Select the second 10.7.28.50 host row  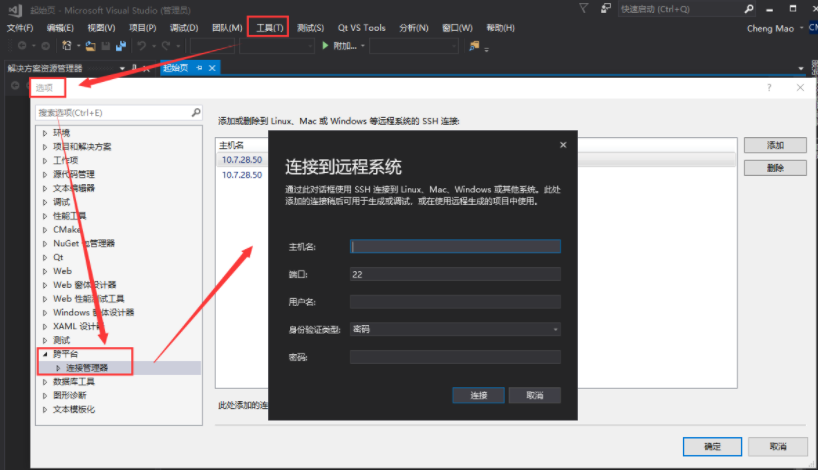(242, 175)
